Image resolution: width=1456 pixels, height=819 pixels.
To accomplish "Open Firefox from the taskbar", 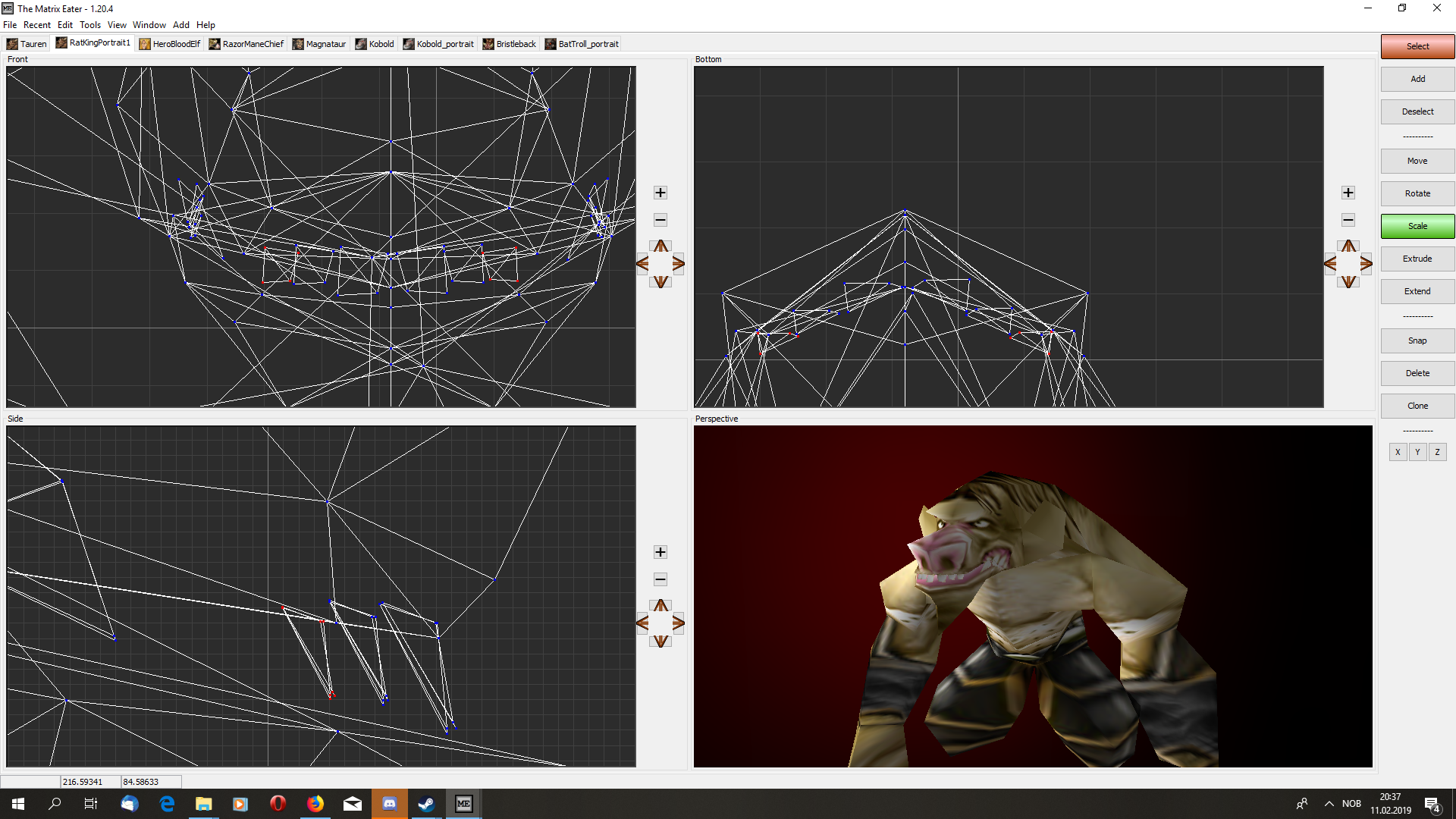I will [315, 804].
